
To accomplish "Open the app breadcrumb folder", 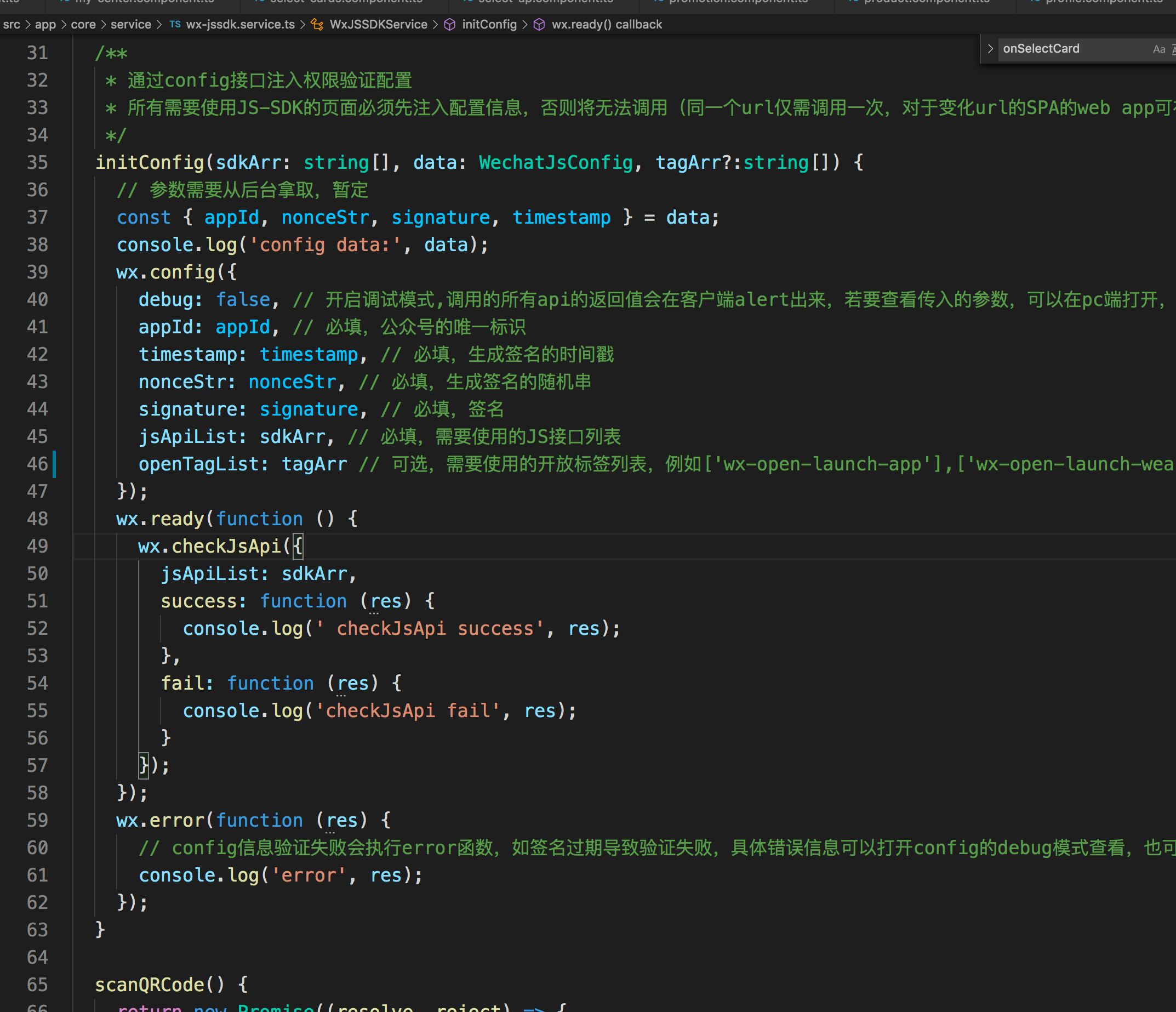I will coord(45,25).
